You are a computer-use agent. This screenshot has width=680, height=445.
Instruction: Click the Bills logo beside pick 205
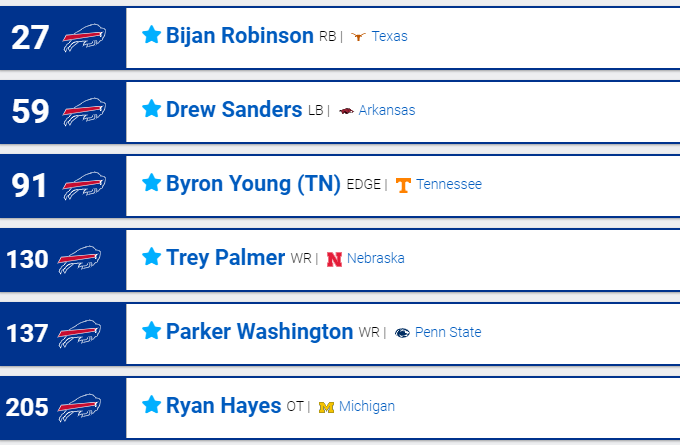pos(79,408)
